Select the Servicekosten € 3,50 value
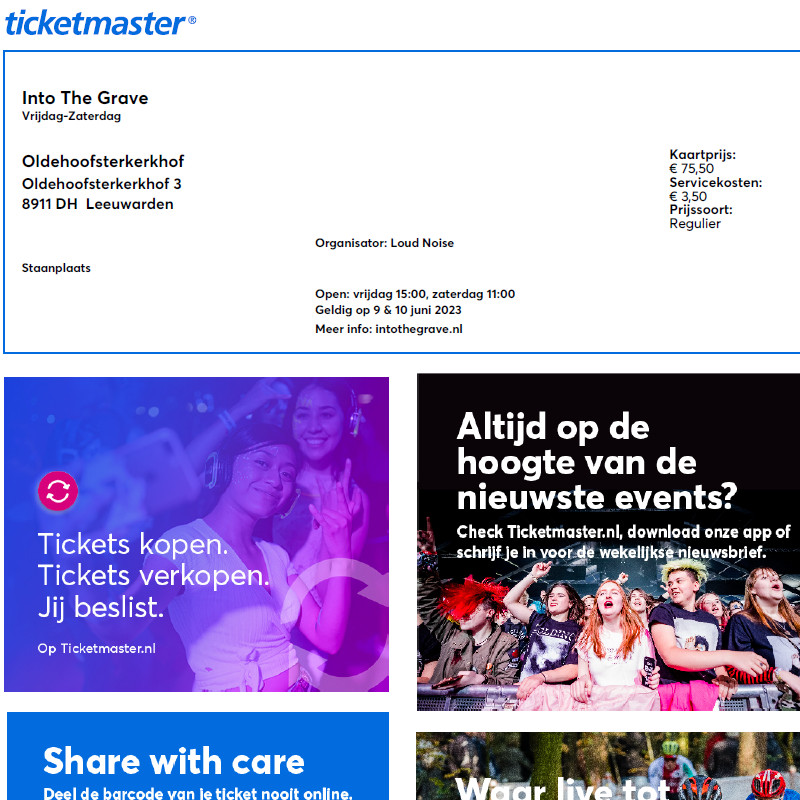800x800 pixels. 688,196
